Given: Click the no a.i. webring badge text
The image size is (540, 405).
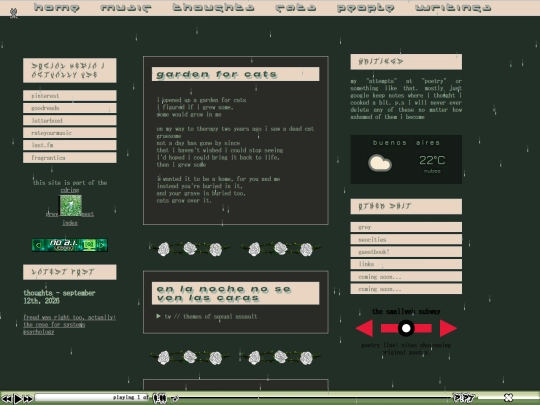Looking at the screenshot, I should [64, 245].
